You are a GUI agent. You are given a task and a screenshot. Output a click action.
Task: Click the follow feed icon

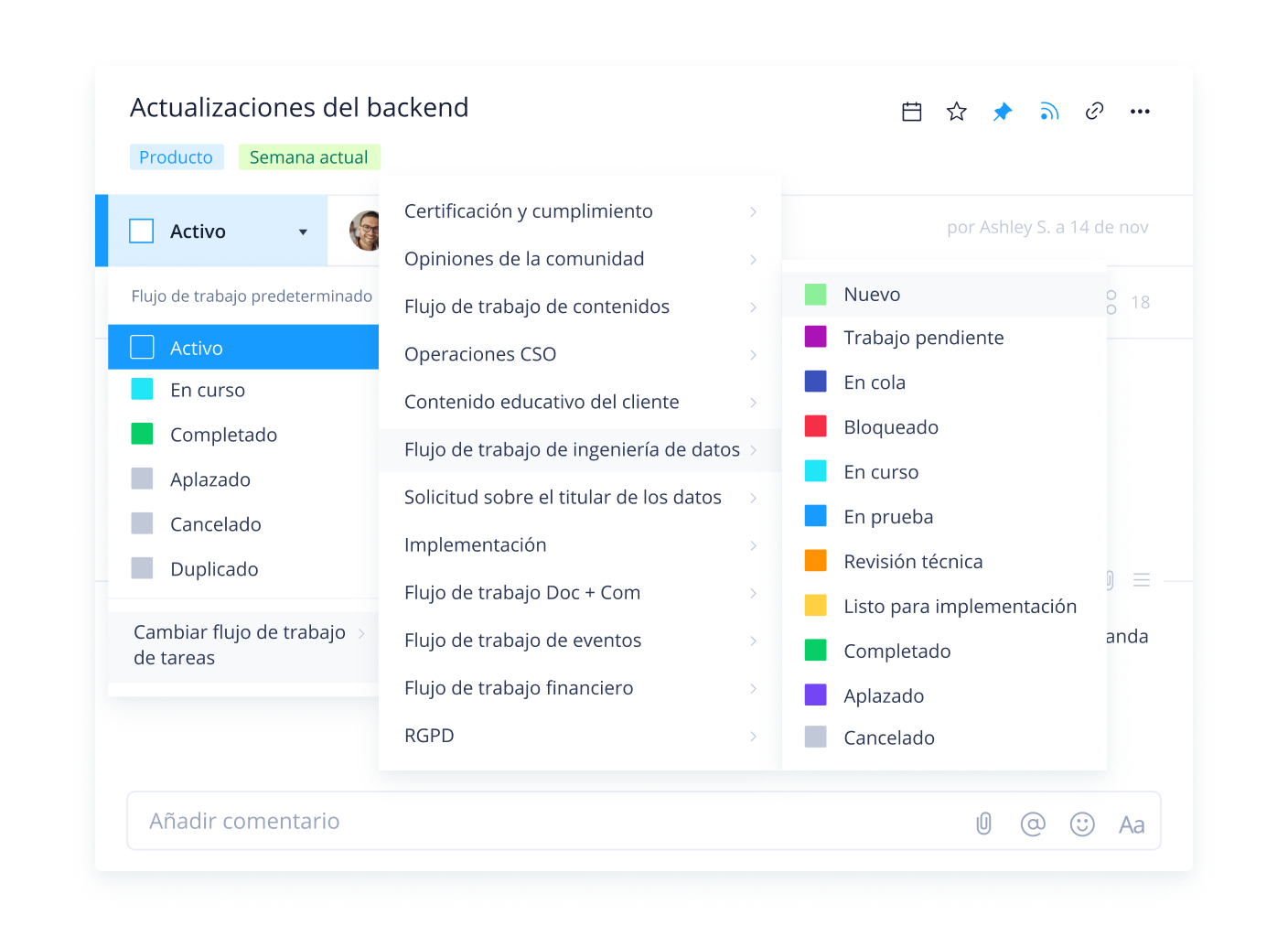coord(1049,112)
